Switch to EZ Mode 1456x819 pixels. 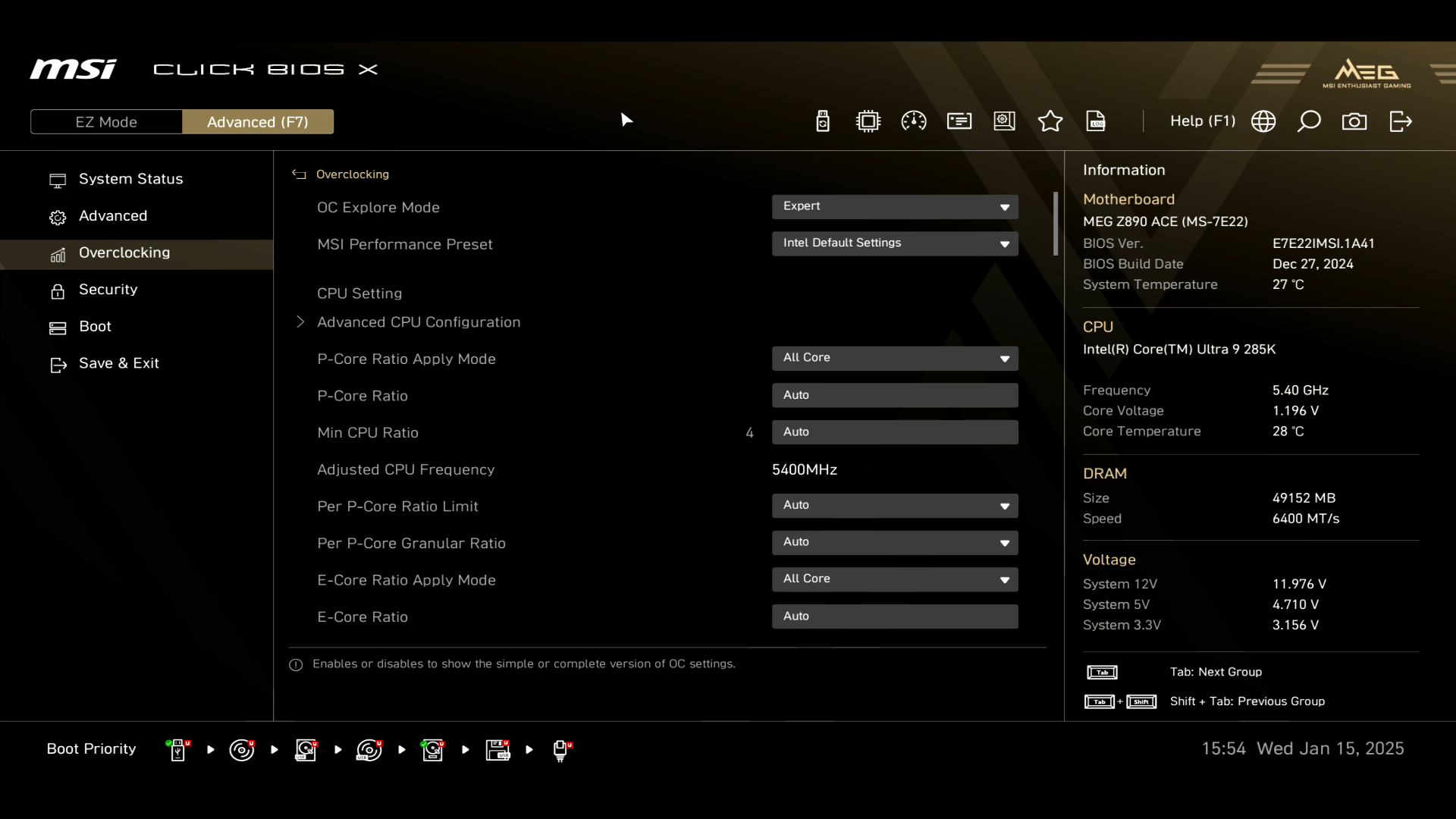pyautogui.click(x=106, y=122)
